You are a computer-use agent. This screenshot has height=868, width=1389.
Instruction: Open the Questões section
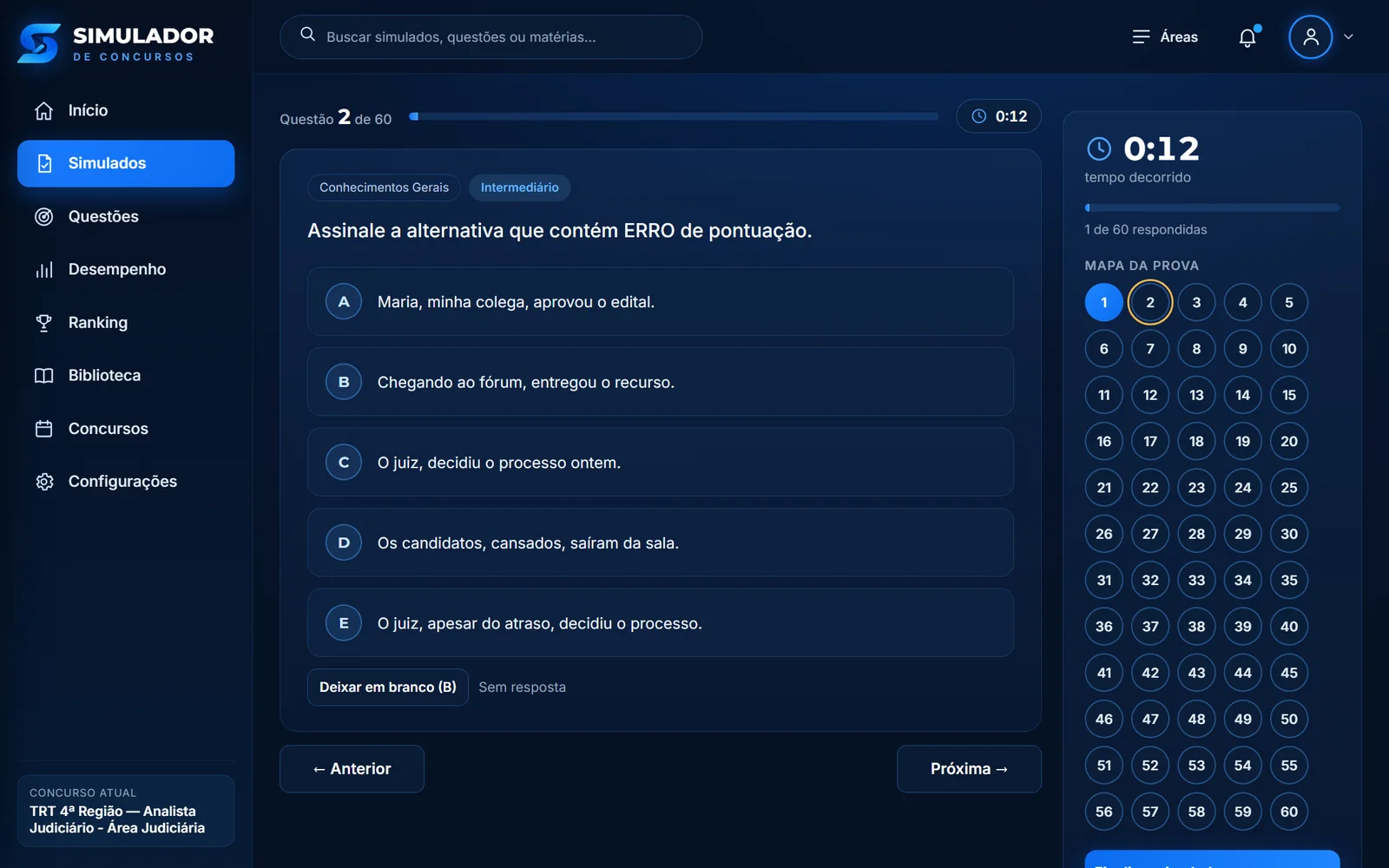point(126,217)
